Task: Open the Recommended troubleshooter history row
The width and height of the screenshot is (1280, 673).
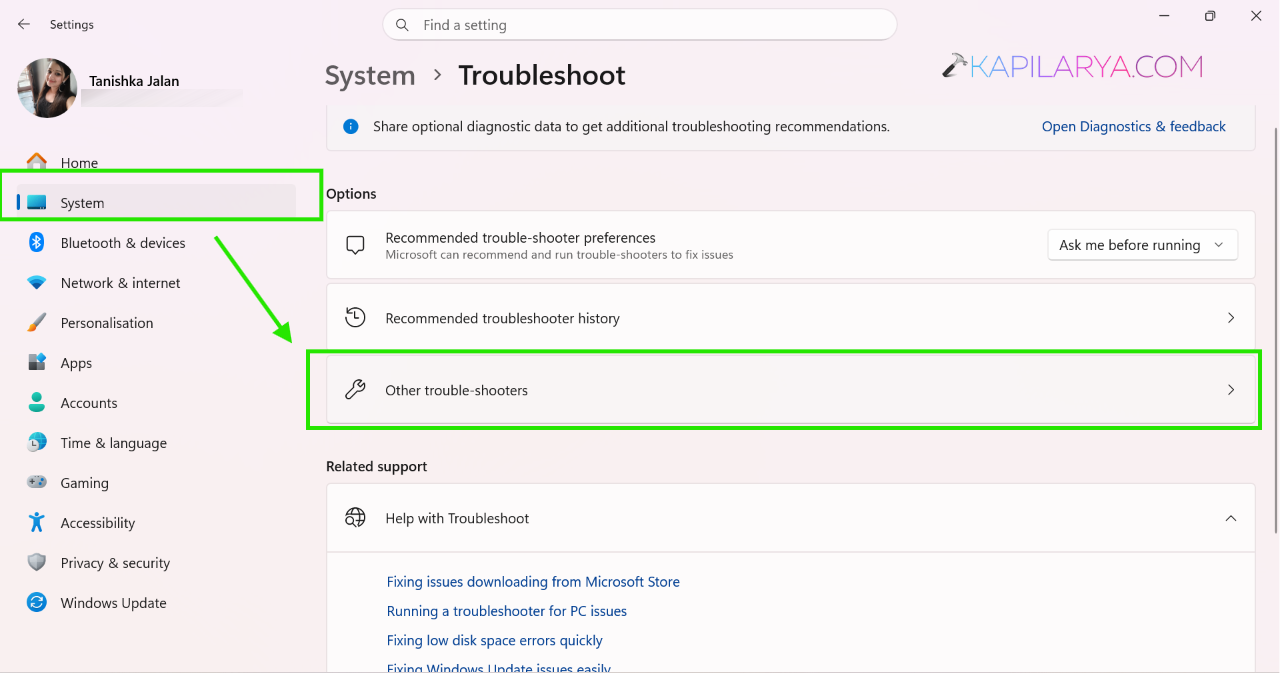Action: tap(790, 318)
